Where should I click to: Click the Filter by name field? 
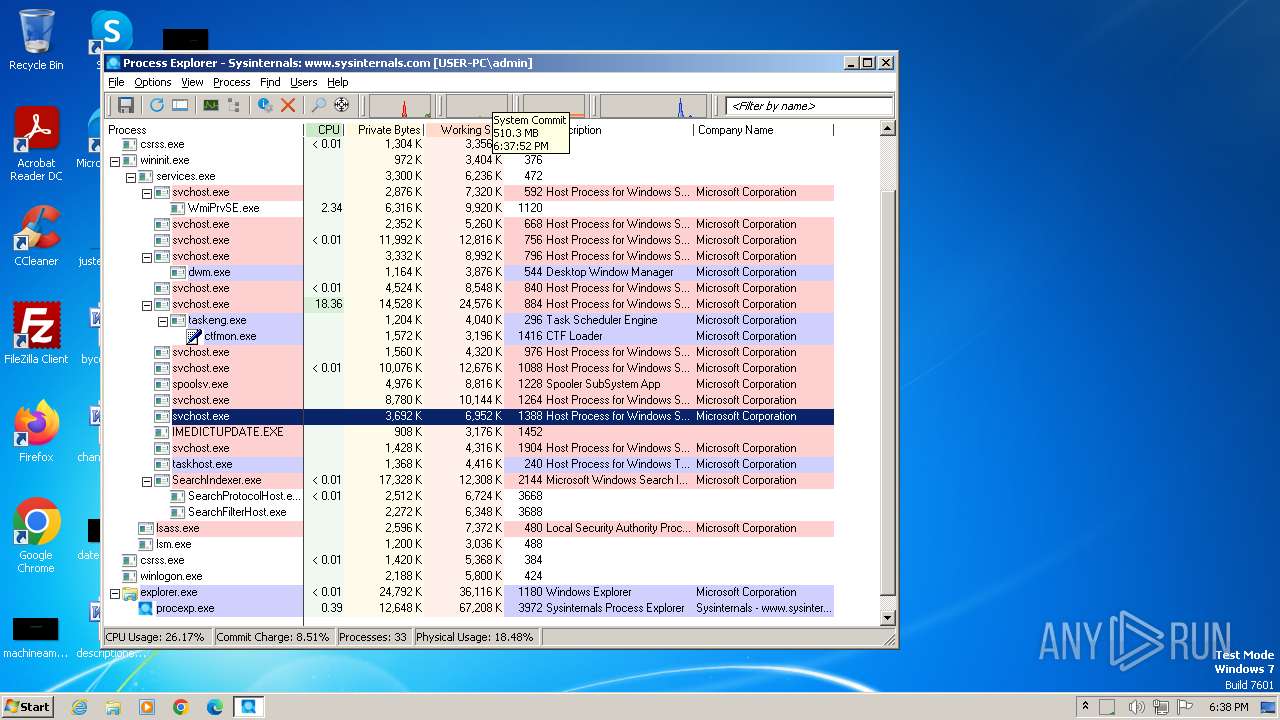pos(809,106)
